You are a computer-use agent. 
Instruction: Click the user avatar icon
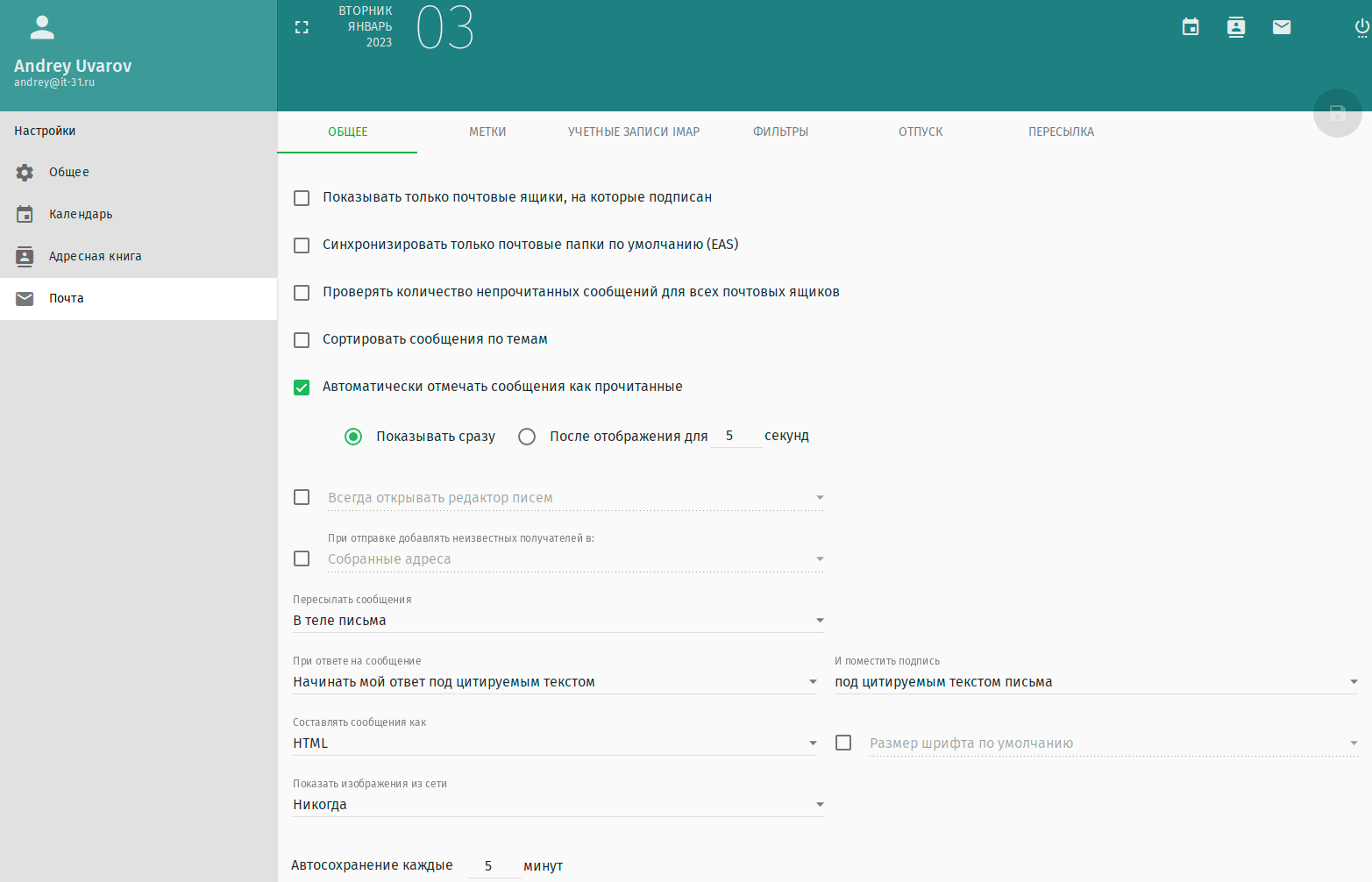tap(42, 28)
